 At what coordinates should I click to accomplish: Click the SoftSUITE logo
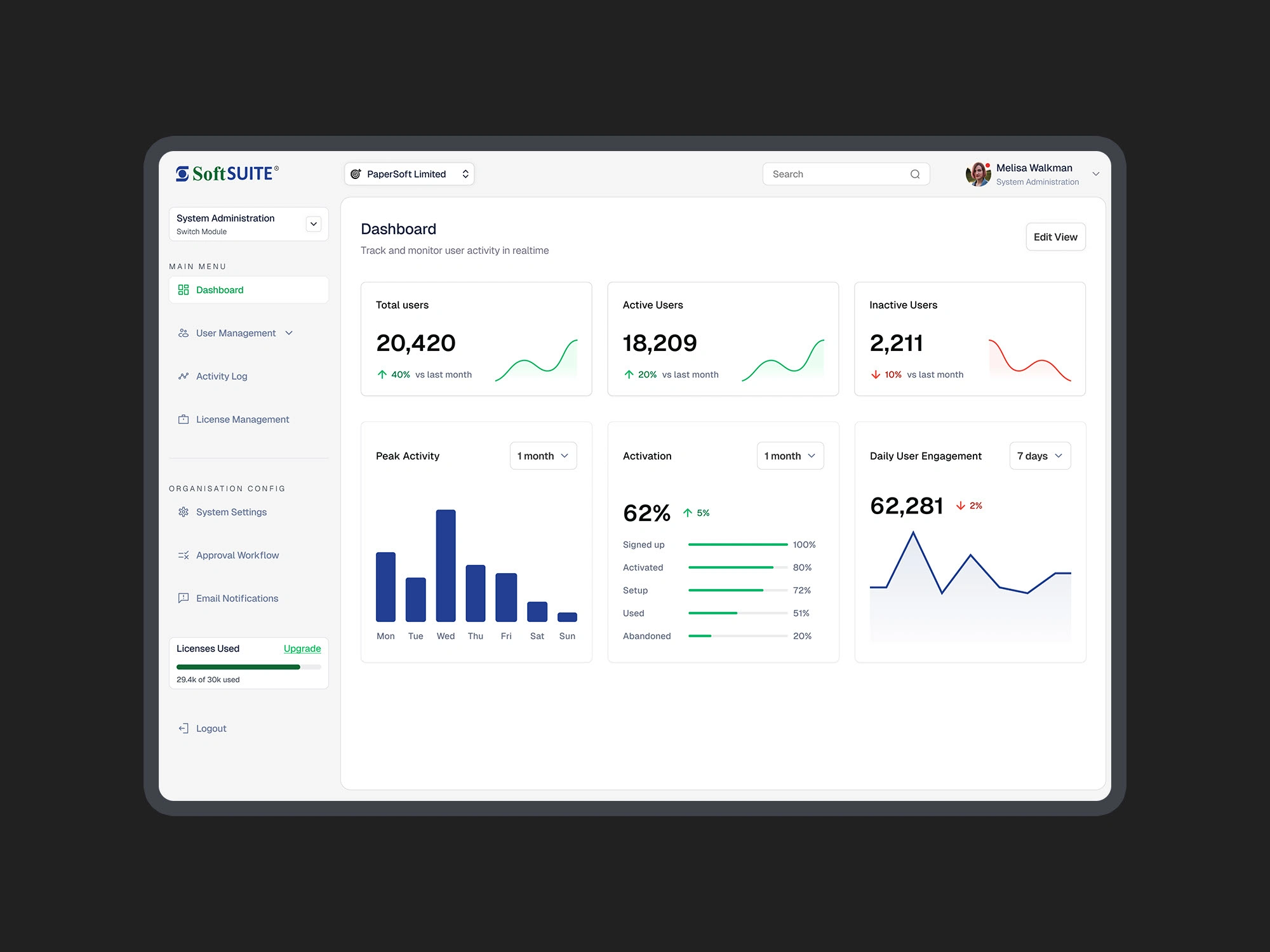click(x=227, y=173)
